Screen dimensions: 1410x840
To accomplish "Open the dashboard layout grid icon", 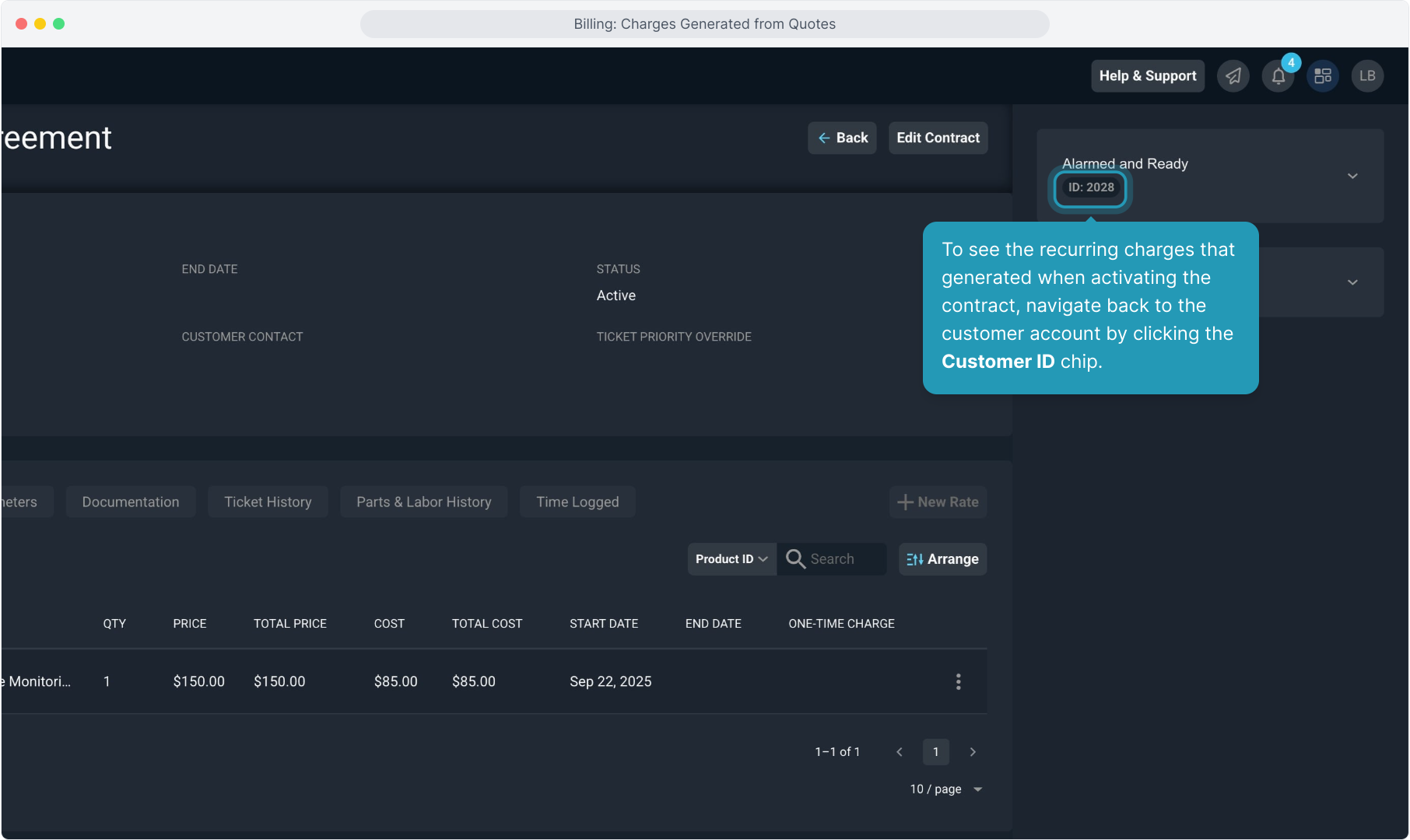I will (1323, 76).
